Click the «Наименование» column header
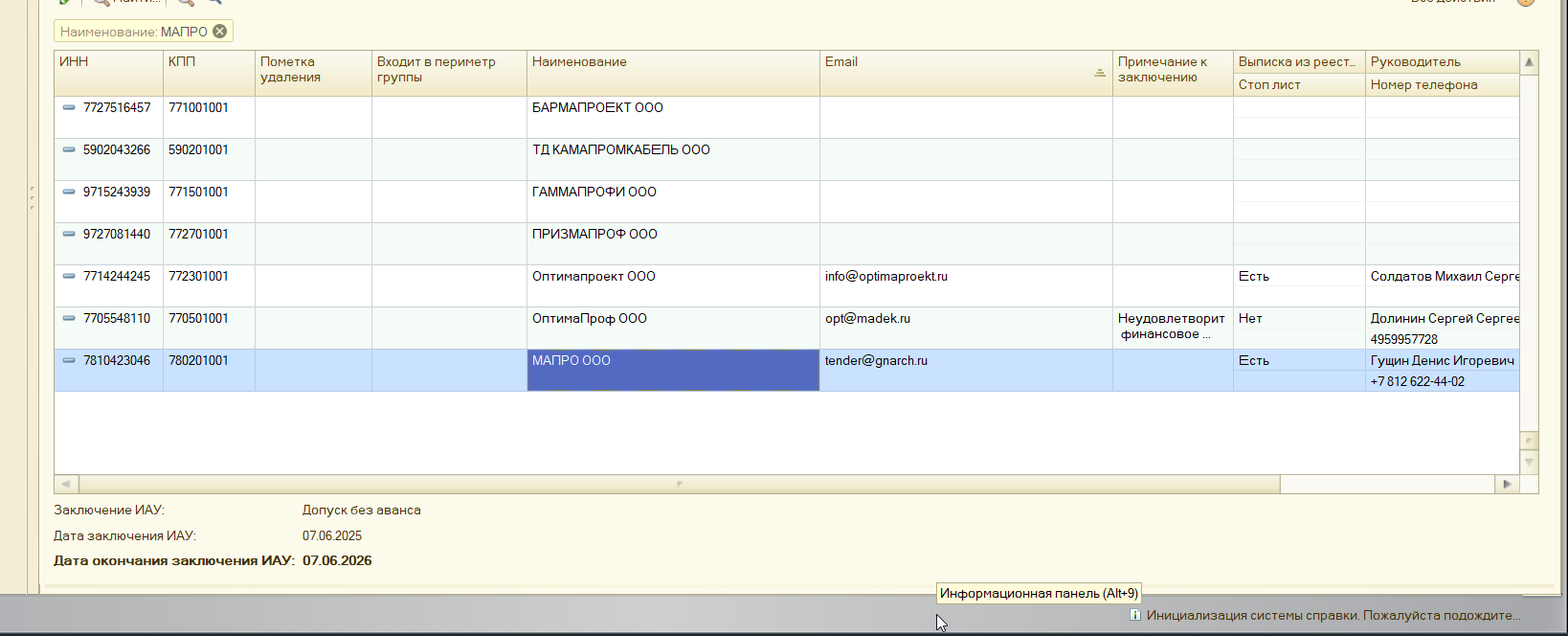Image resolution: width=1568 pixels, height=636 pixels. point(673,73)
